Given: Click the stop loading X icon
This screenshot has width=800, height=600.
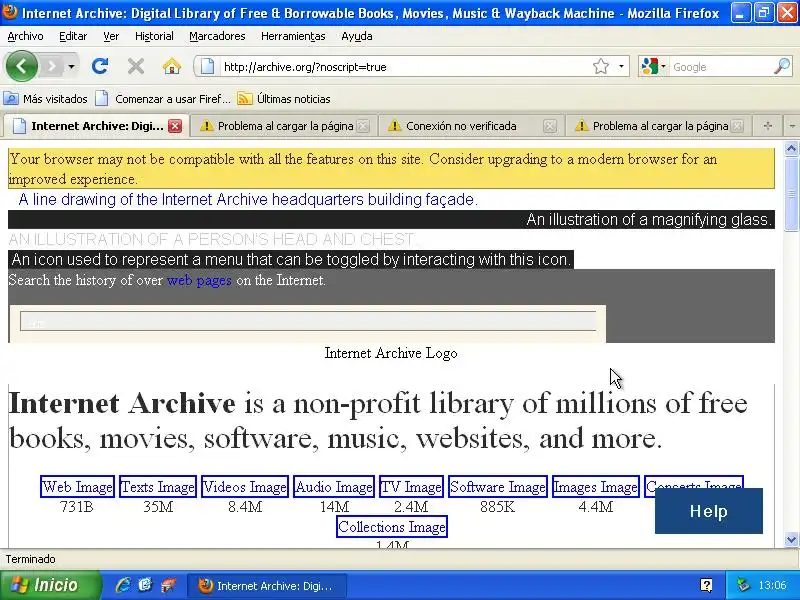Looking at the screenshot, I should click(x=136, y=66).
